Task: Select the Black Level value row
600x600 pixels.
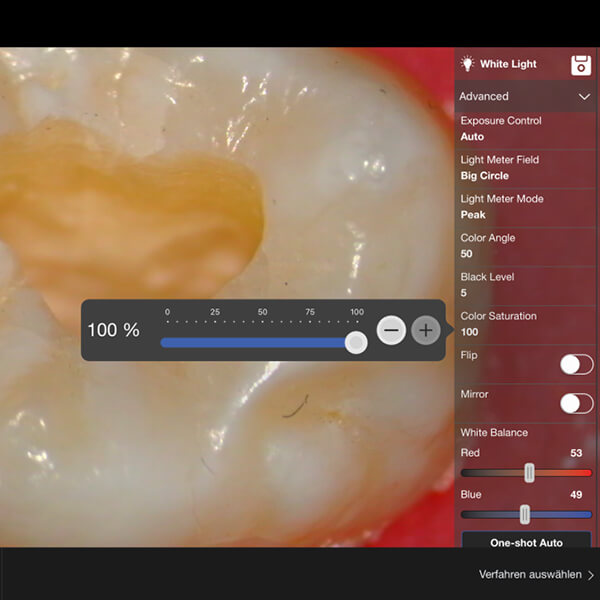Action: [525, 285]
